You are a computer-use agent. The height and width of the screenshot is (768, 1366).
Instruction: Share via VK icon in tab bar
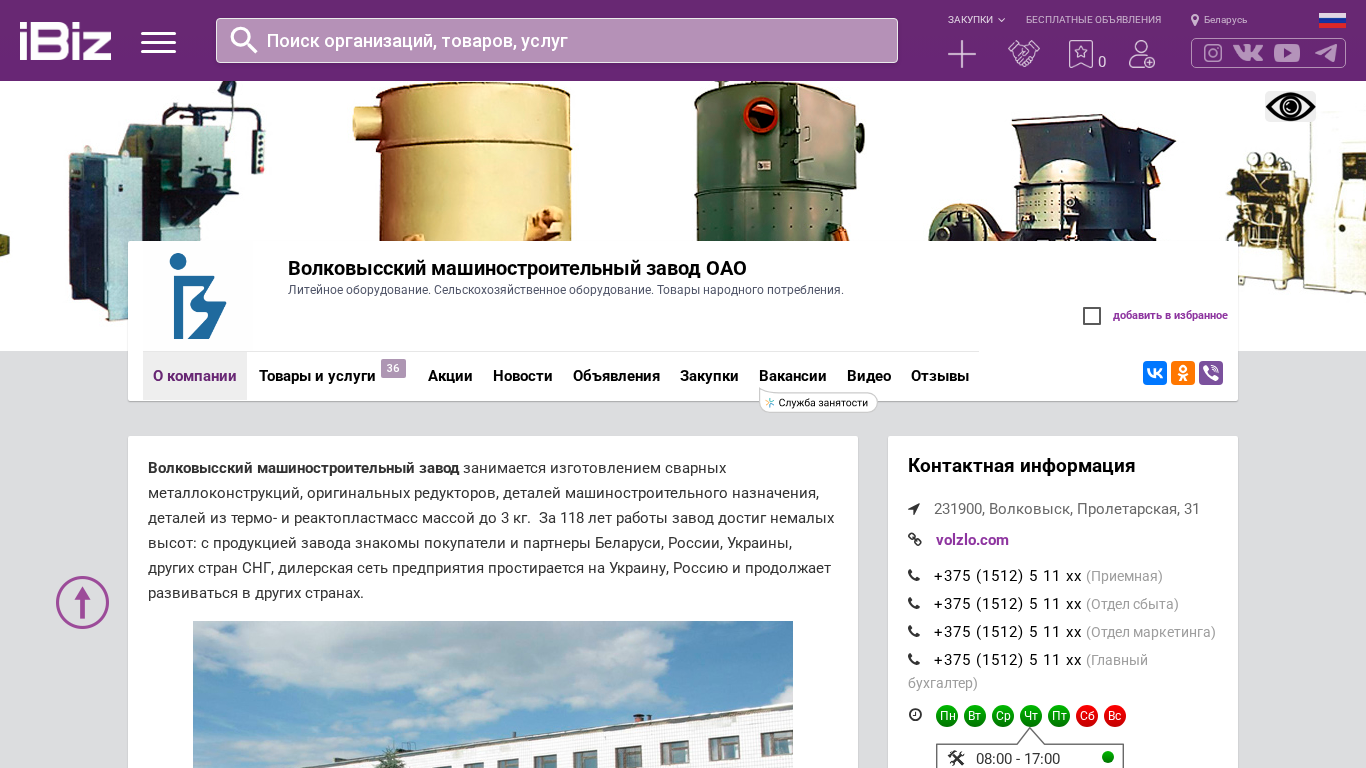click(x=1155, y=373)
